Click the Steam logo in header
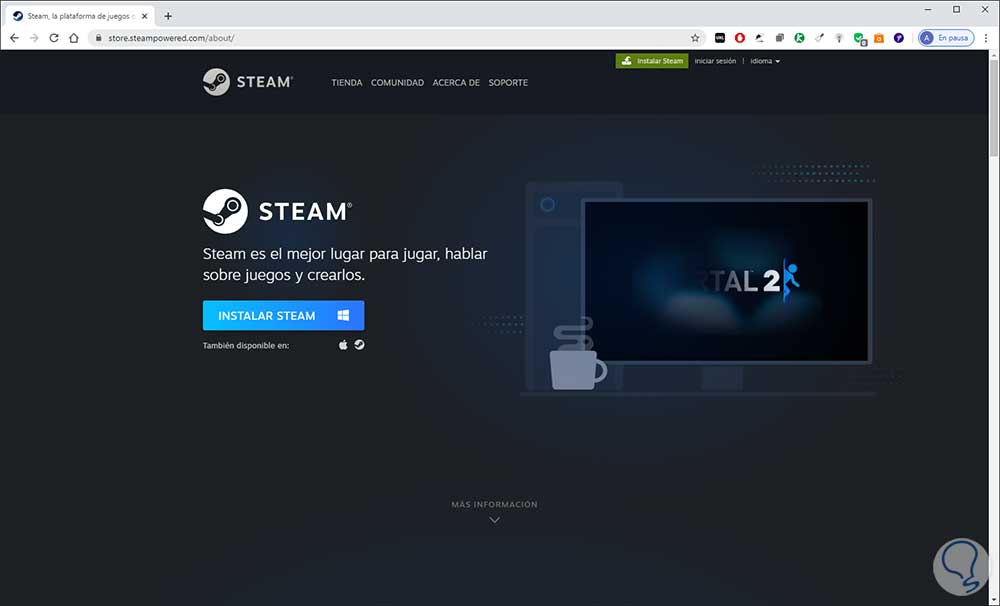Image resolution: width=1000 pixels, height=606 pixels. 247,82
